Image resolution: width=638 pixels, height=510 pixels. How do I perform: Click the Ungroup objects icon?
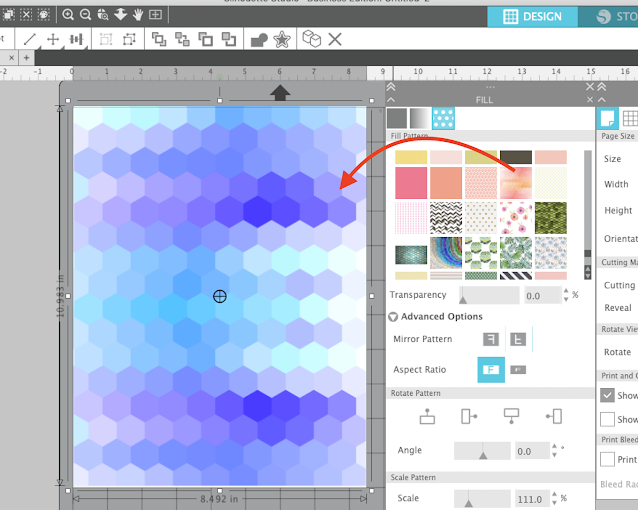[x=129, y=39]
